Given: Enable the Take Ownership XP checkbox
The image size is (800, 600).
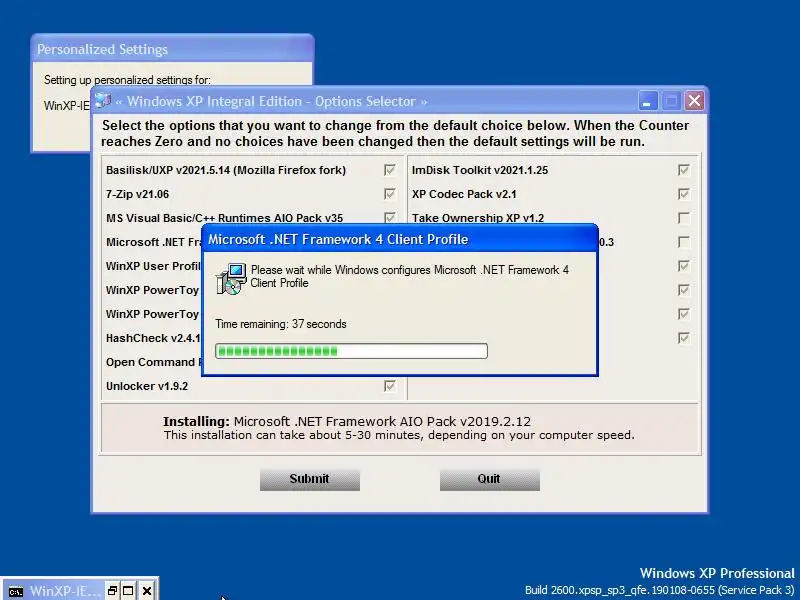Looking at the screenshot, I should [x=684, y=218].
